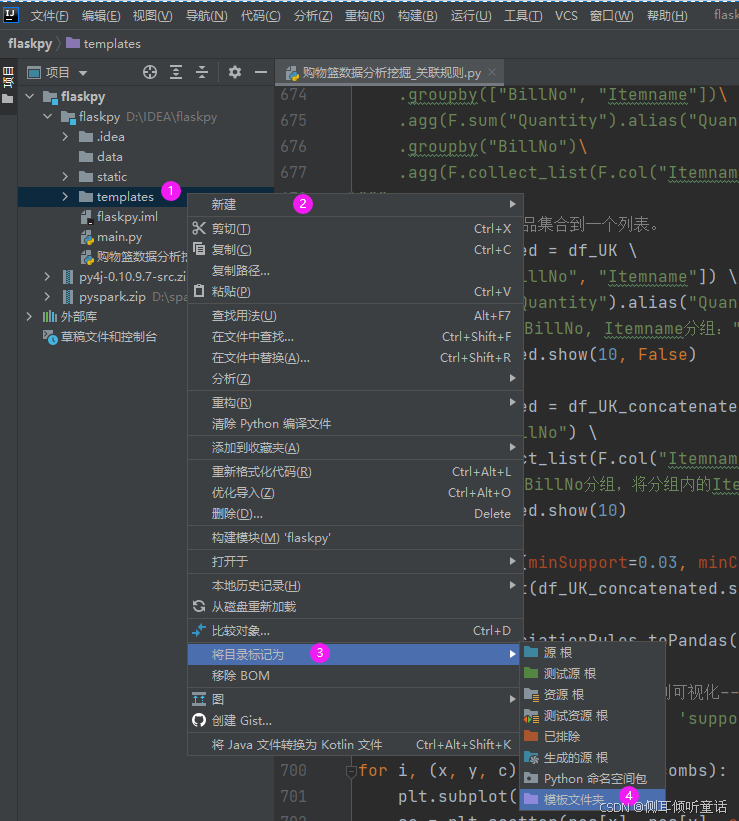Open project panel settings gear
This screenshot has width=739, height=821.
pyautogui.click(x=235, y=72)
